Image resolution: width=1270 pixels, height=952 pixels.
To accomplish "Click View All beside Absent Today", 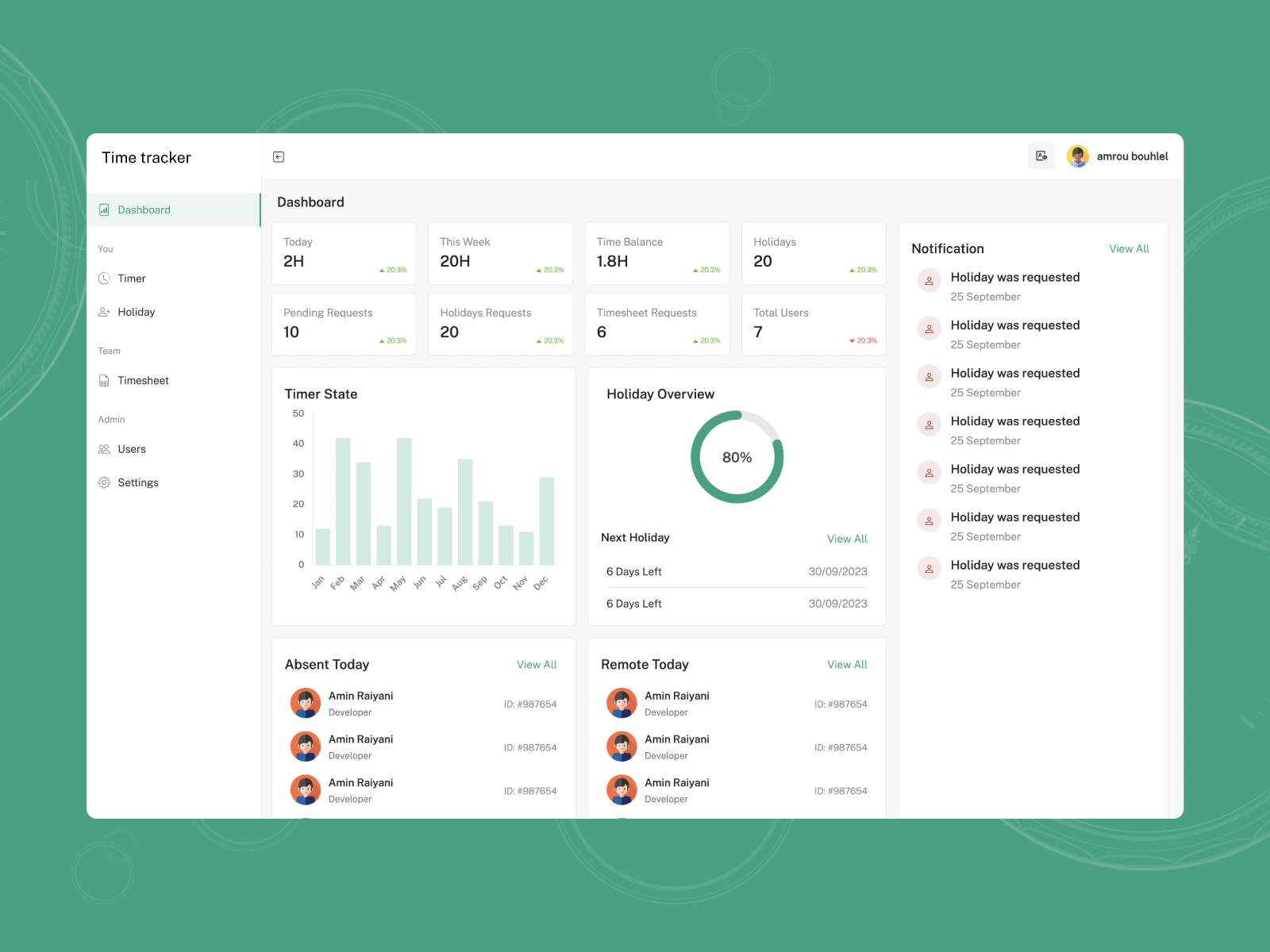I will 537,665.
